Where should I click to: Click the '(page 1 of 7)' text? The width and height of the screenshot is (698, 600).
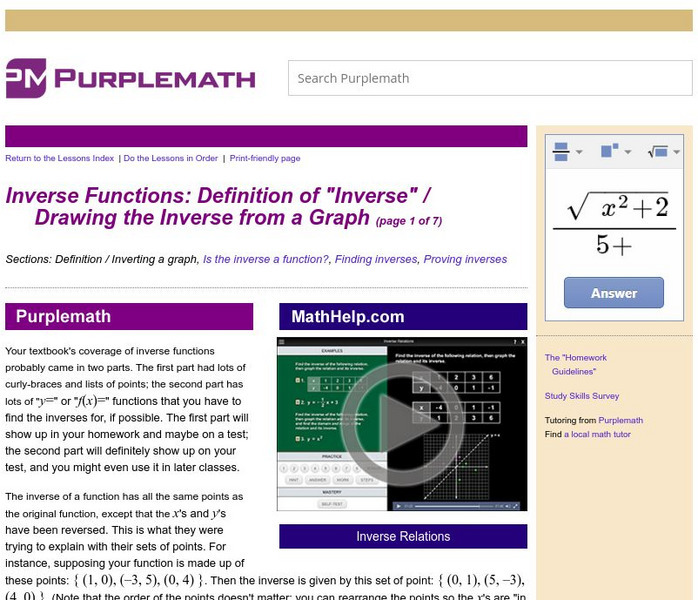pyautogui.click(x=409, y=221)
